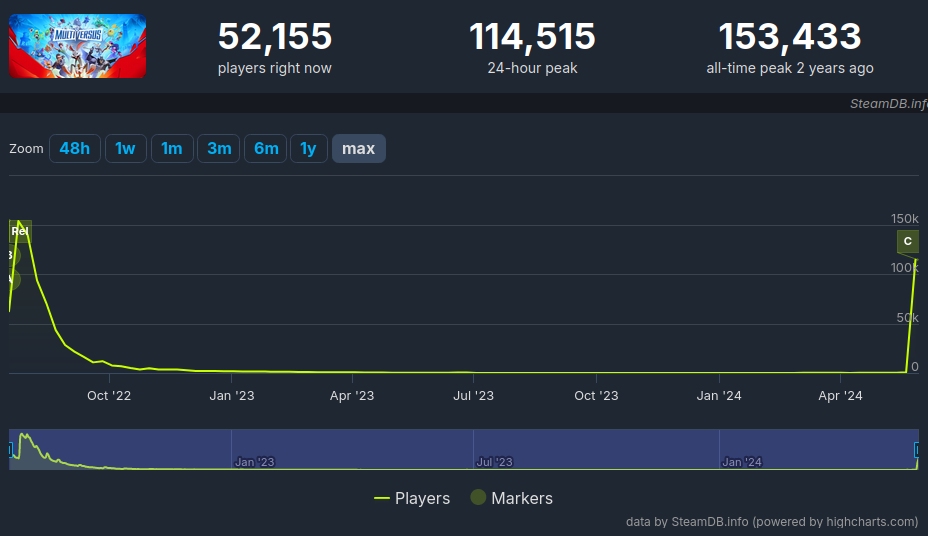Switch zoom to 1m

(172, 149)
